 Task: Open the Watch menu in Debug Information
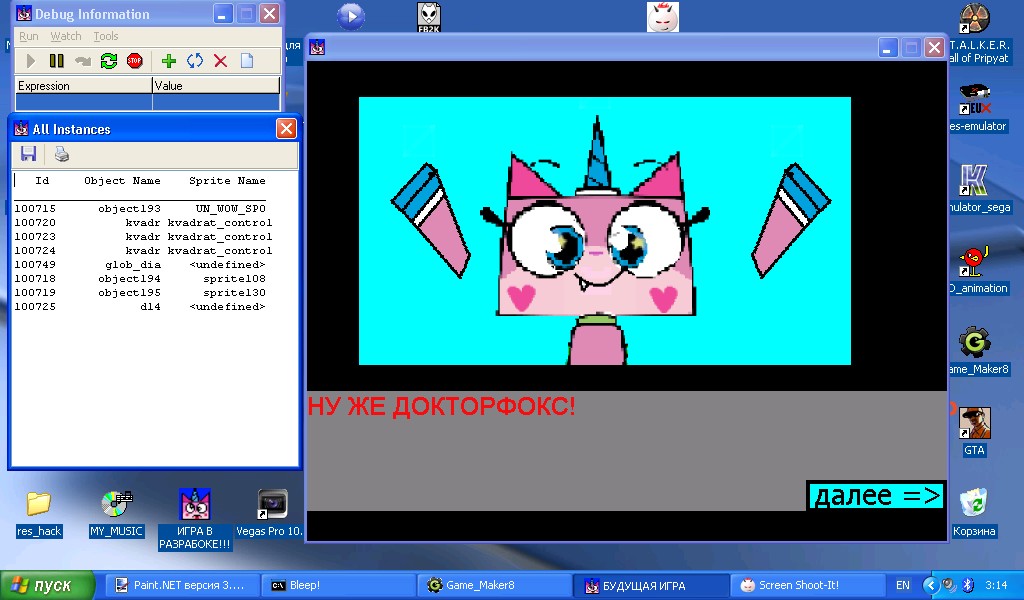(66, 36)
